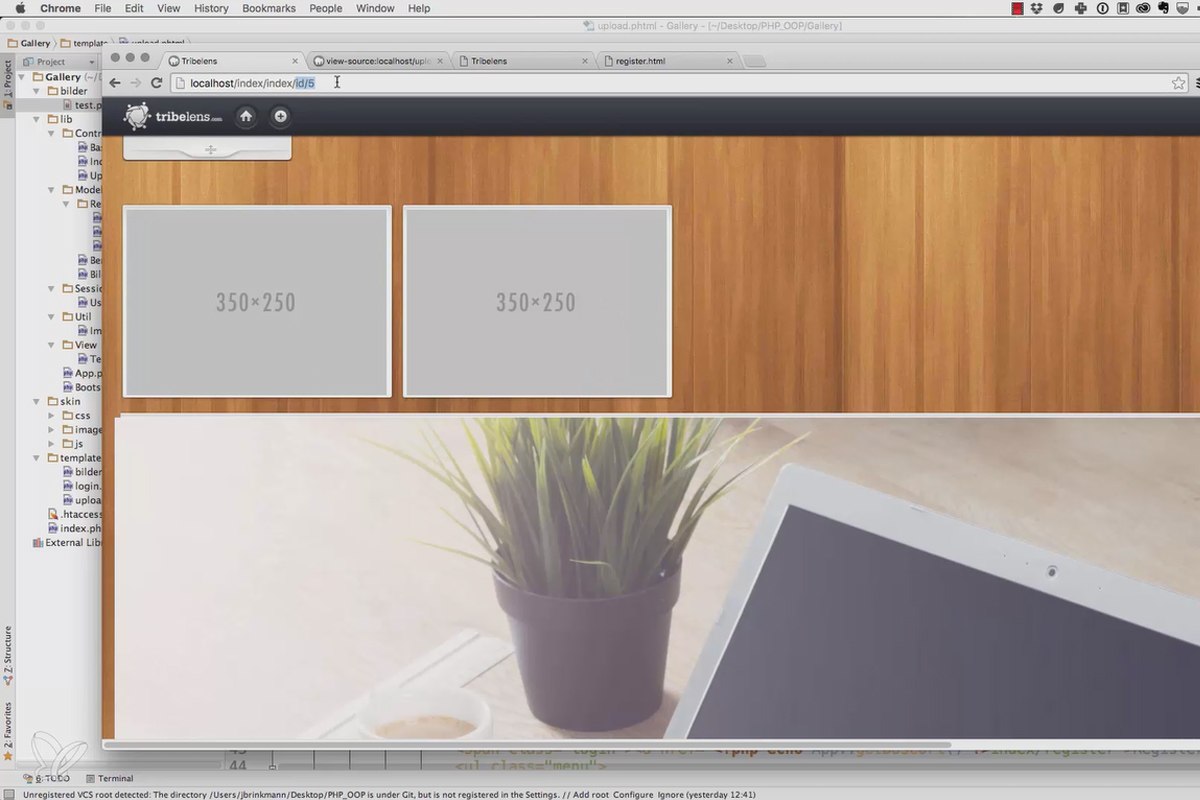This screenshot has width=1200, height=800.
Task: Expand the pull-down panel handle with plus
Action: click(x=208, y=150)
